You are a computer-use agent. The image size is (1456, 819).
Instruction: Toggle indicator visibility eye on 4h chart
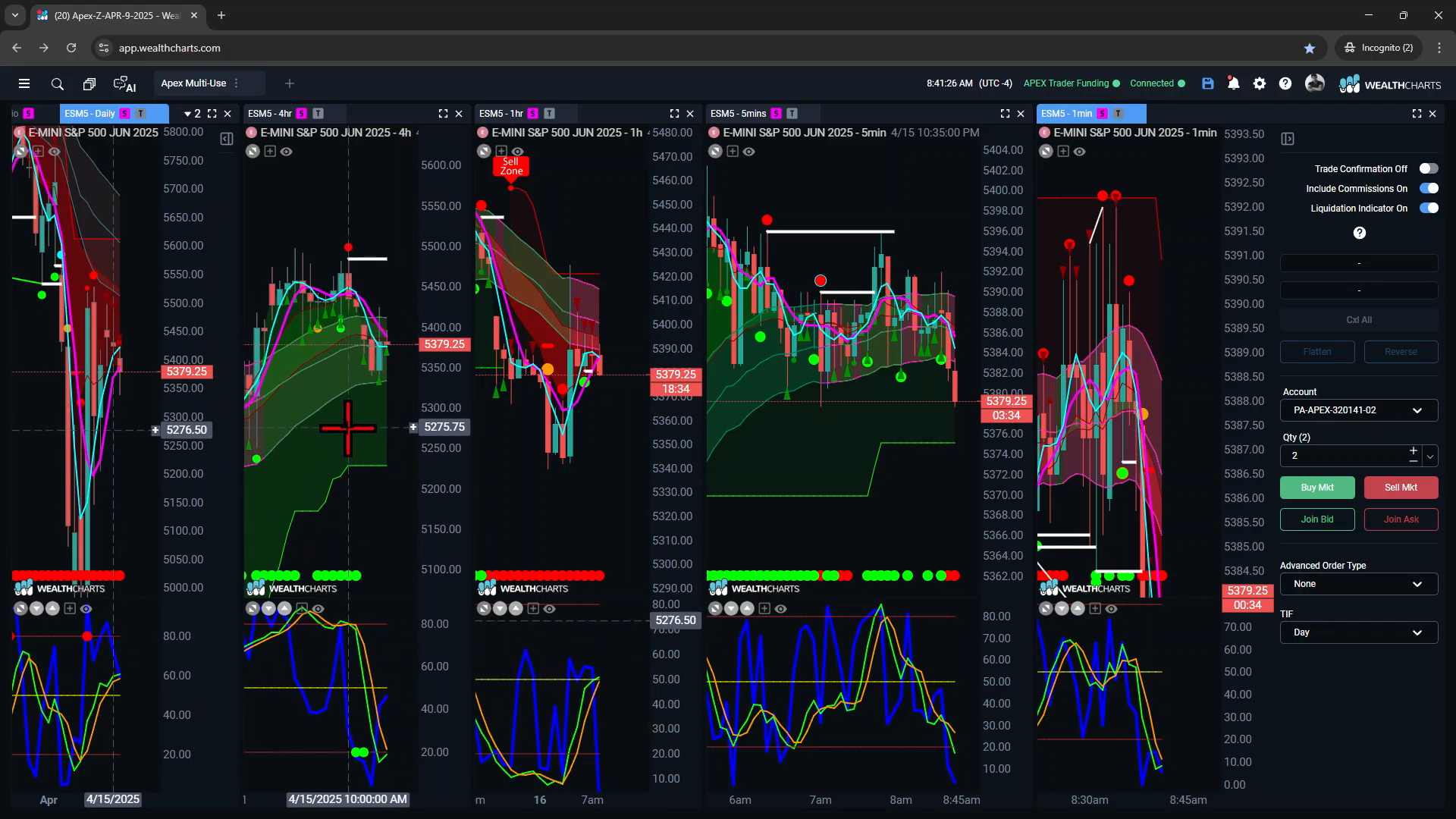pyautogui.click(x=287, y=152)
